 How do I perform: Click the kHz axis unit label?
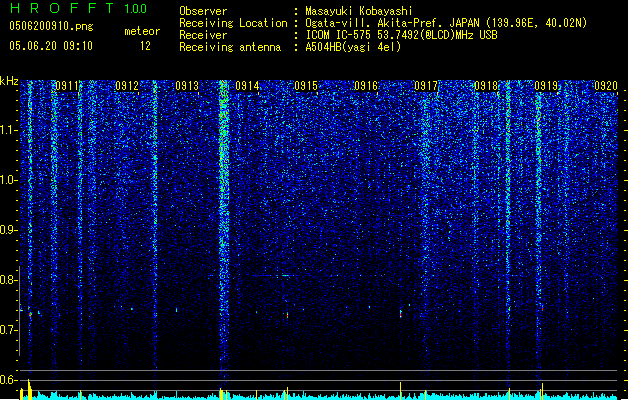pos(9,81)
